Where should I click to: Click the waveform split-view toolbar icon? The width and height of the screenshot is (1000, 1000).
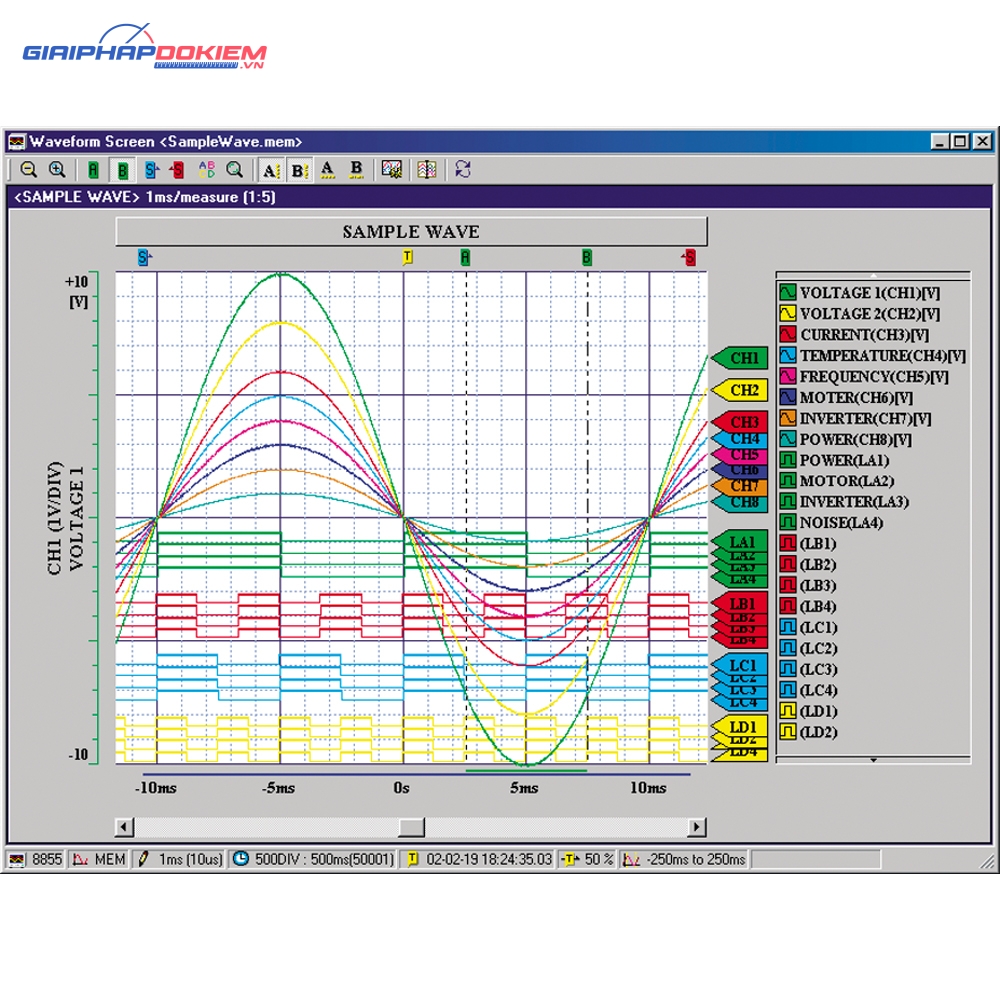coord(427,170)
